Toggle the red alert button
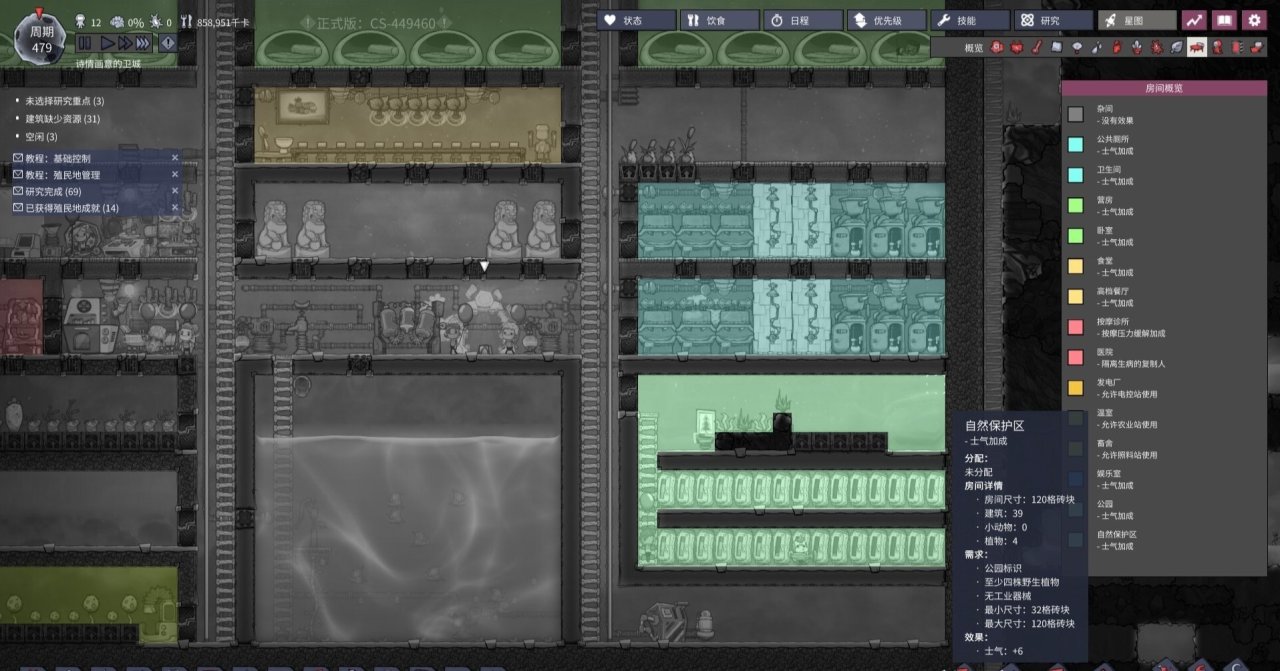 pos(167,43)
